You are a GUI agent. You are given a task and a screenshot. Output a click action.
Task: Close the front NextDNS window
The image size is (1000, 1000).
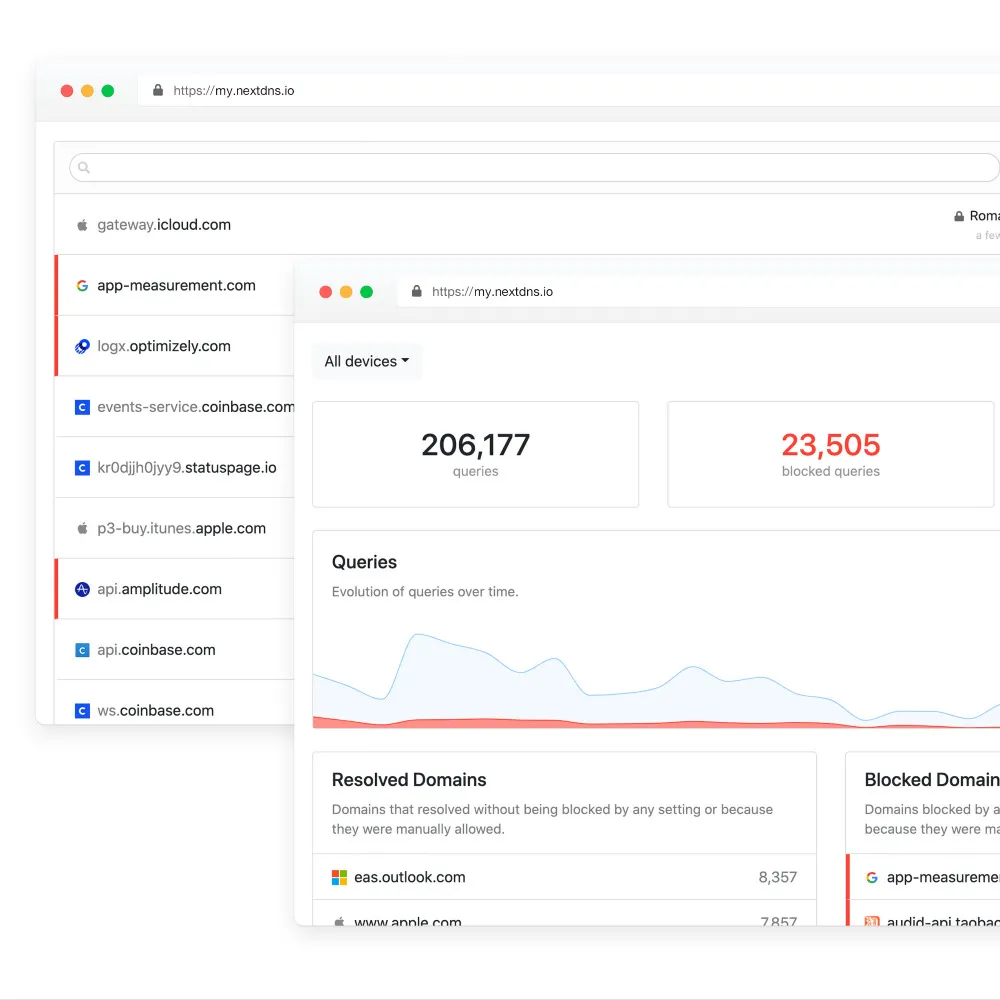325,291
